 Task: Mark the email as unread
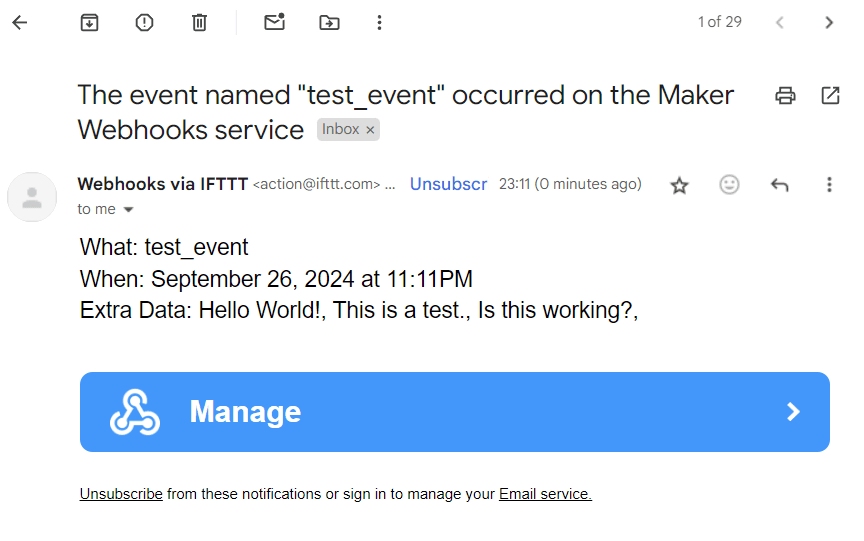274,22
